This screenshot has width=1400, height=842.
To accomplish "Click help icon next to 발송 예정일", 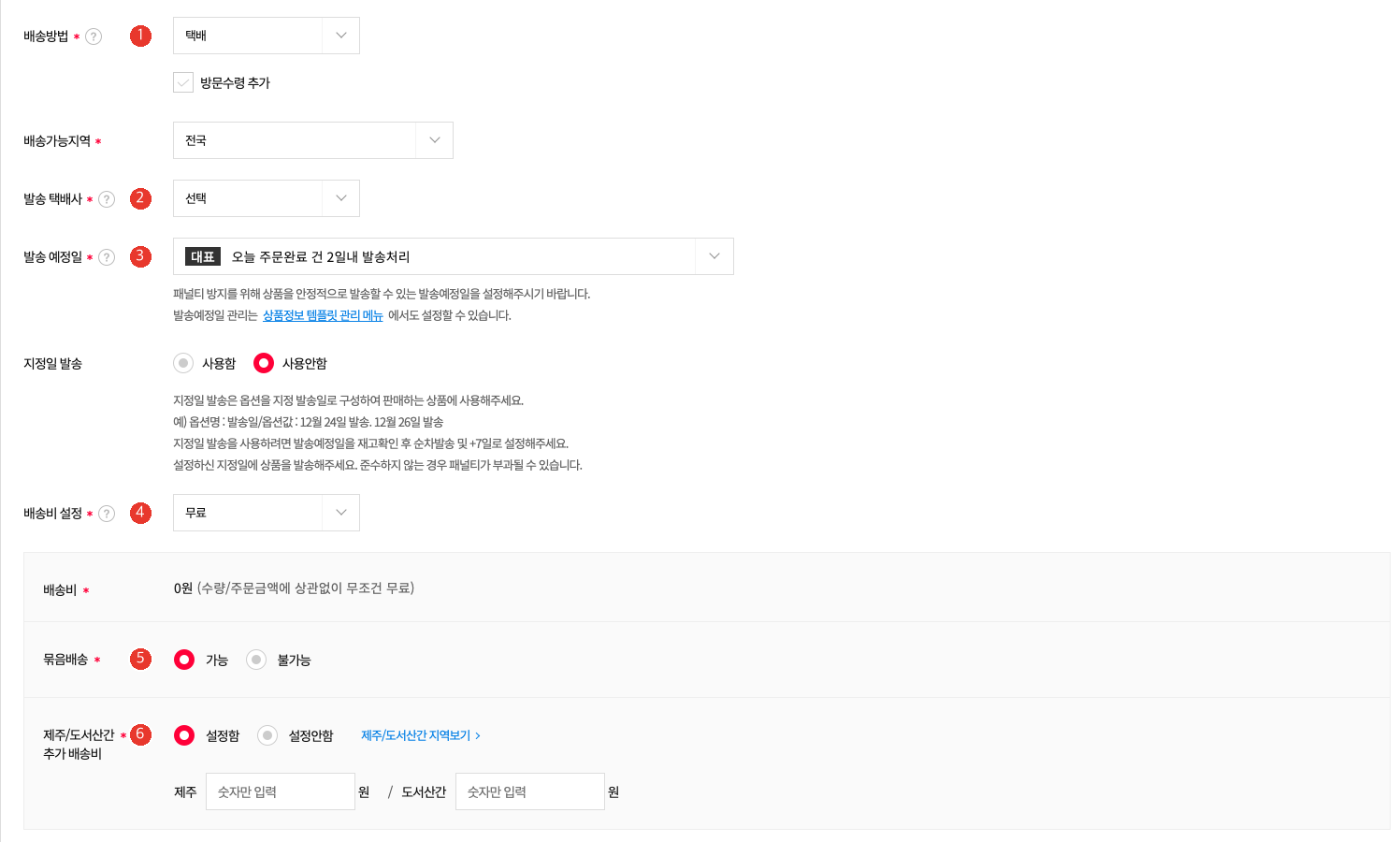I will [x=107, y=257].
